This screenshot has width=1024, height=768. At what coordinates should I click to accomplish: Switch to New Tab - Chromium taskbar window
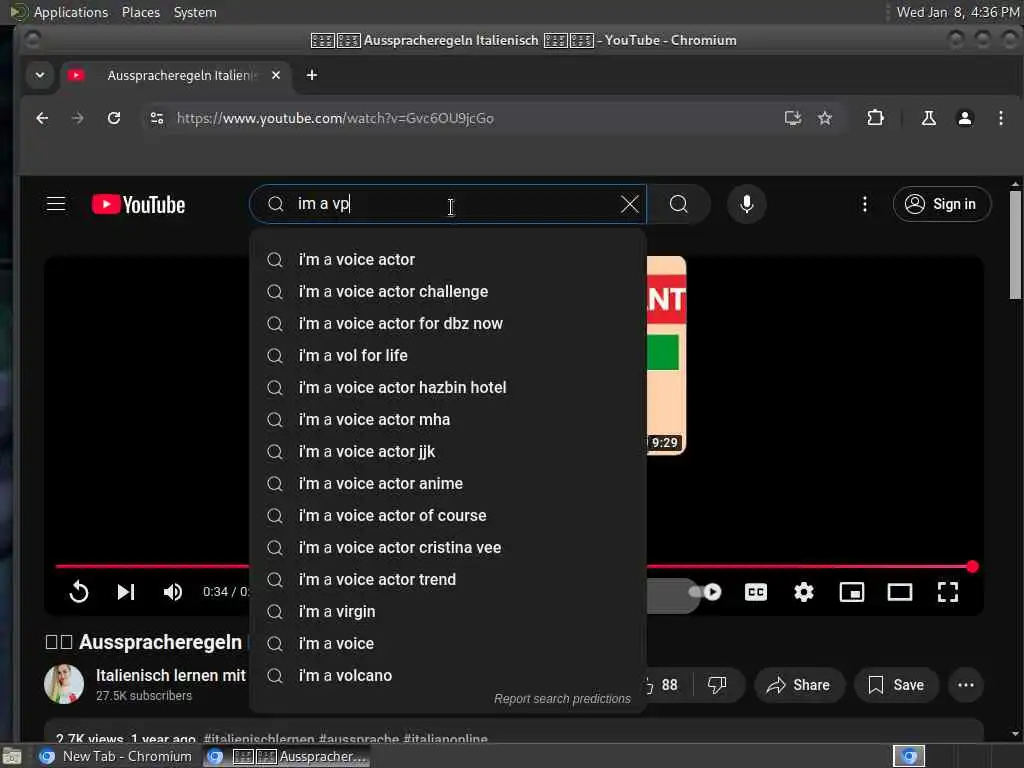[116, 756]
